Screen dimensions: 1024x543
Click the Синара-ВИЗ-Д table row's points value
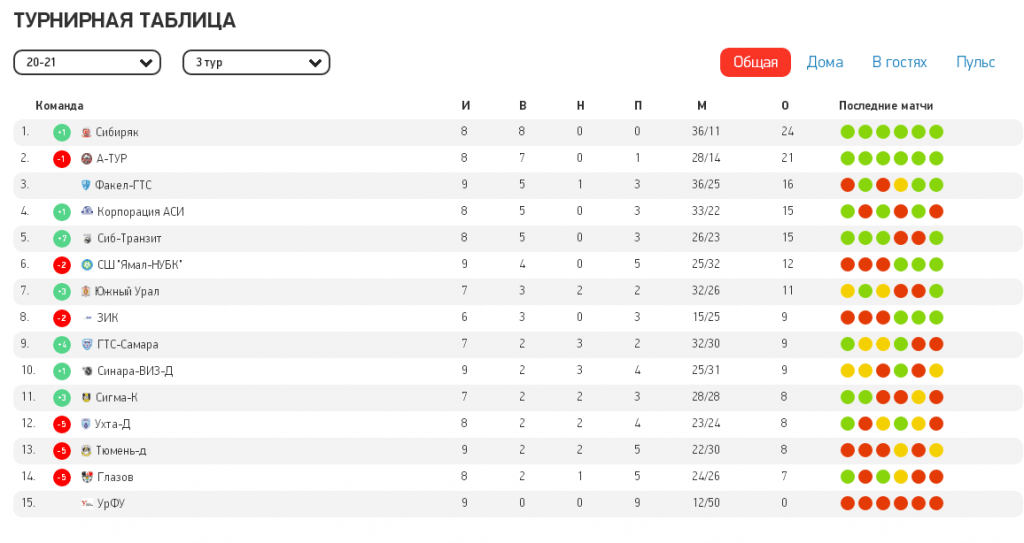click(x=785, y=371)
